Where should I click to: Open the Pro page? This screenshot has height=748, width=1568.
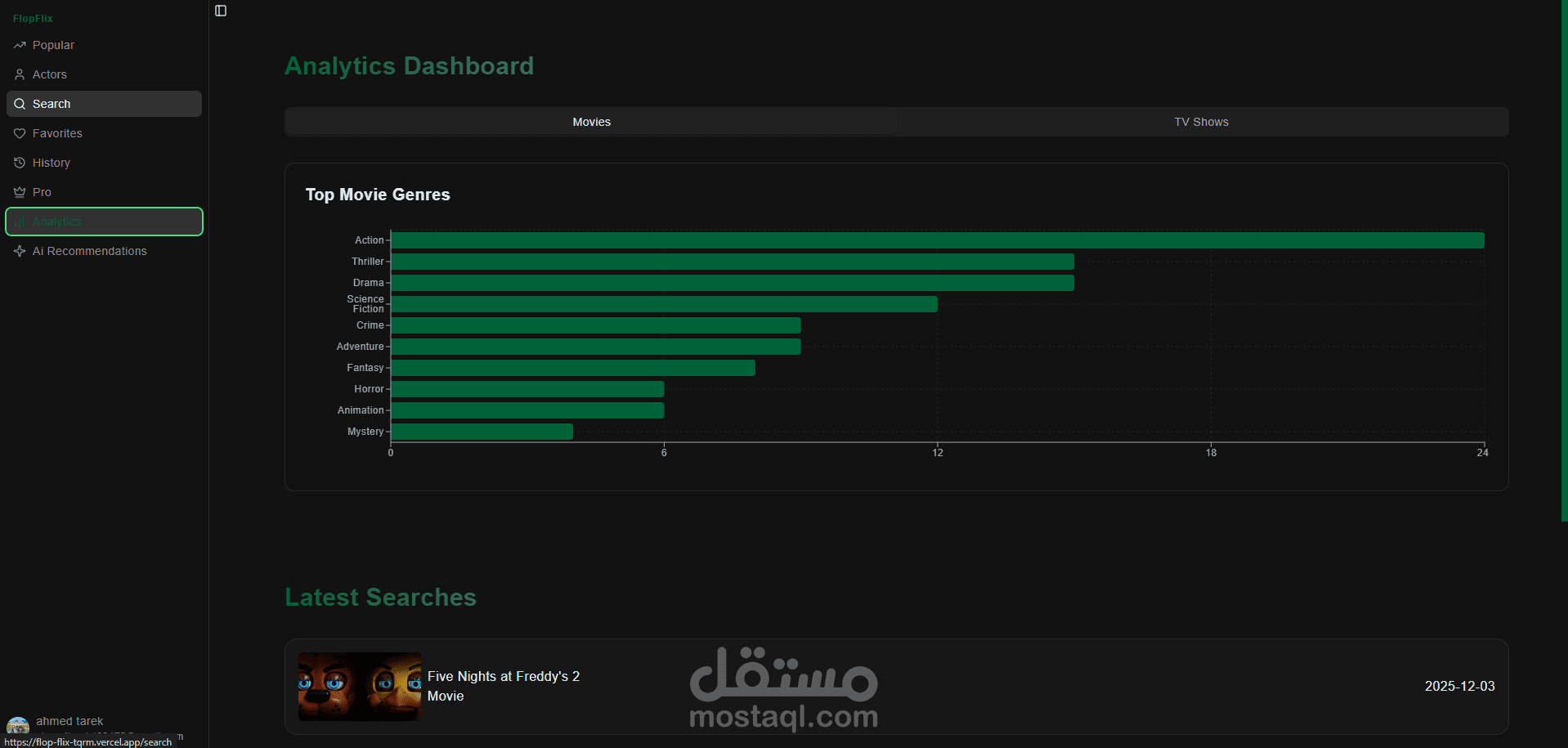point(105,192)
